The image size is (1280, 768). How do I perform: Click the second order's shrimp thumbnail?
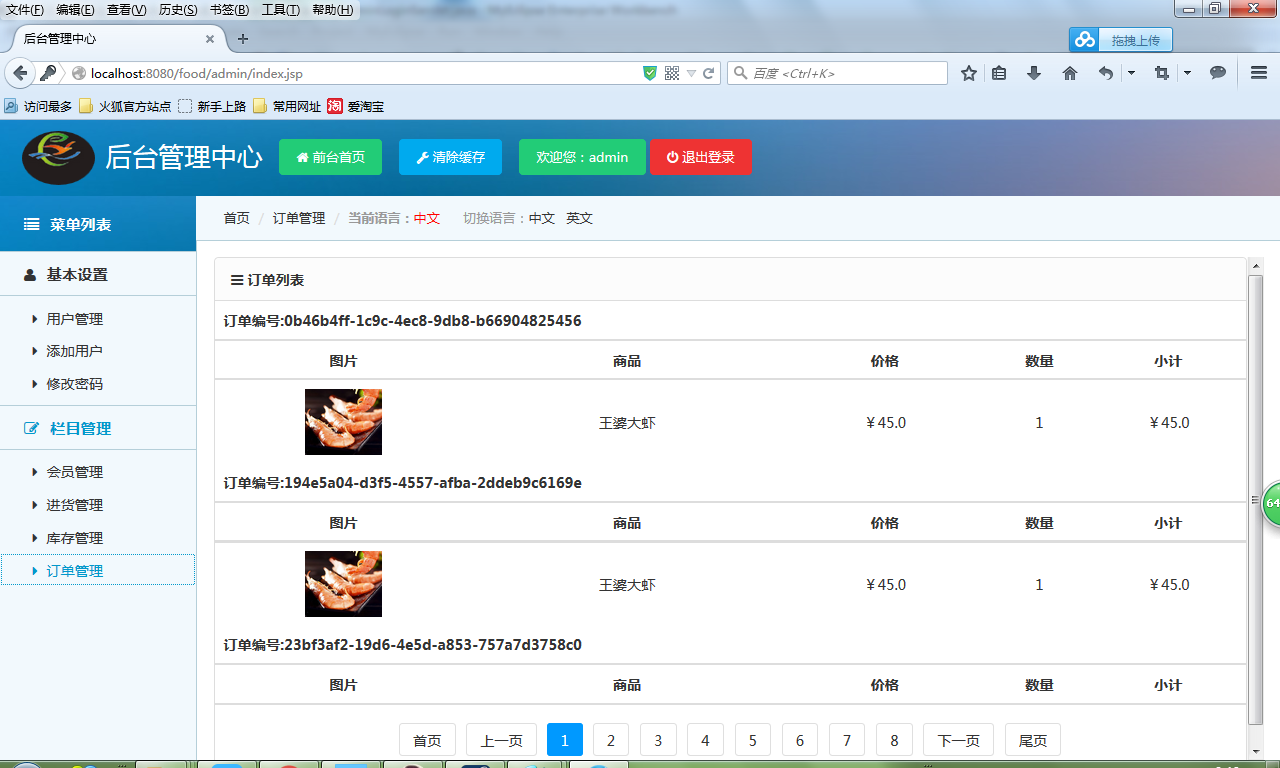(343, 584)
